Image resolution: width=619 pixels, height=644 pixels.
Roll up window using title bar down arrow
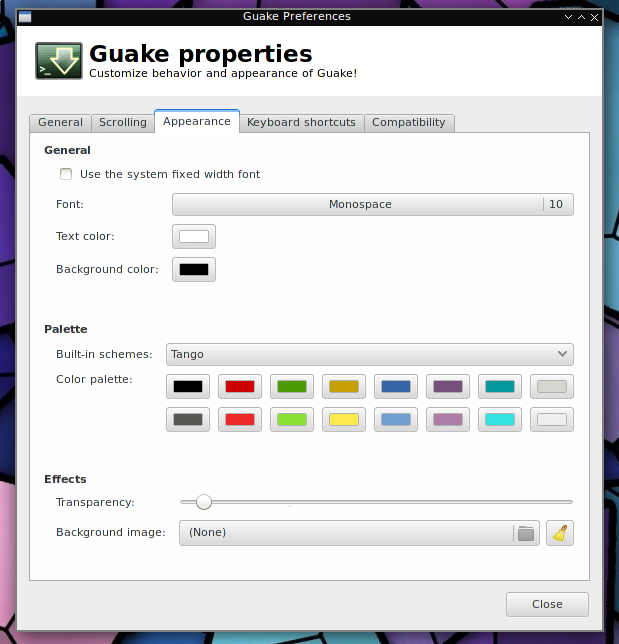click(x=568, y=17)
